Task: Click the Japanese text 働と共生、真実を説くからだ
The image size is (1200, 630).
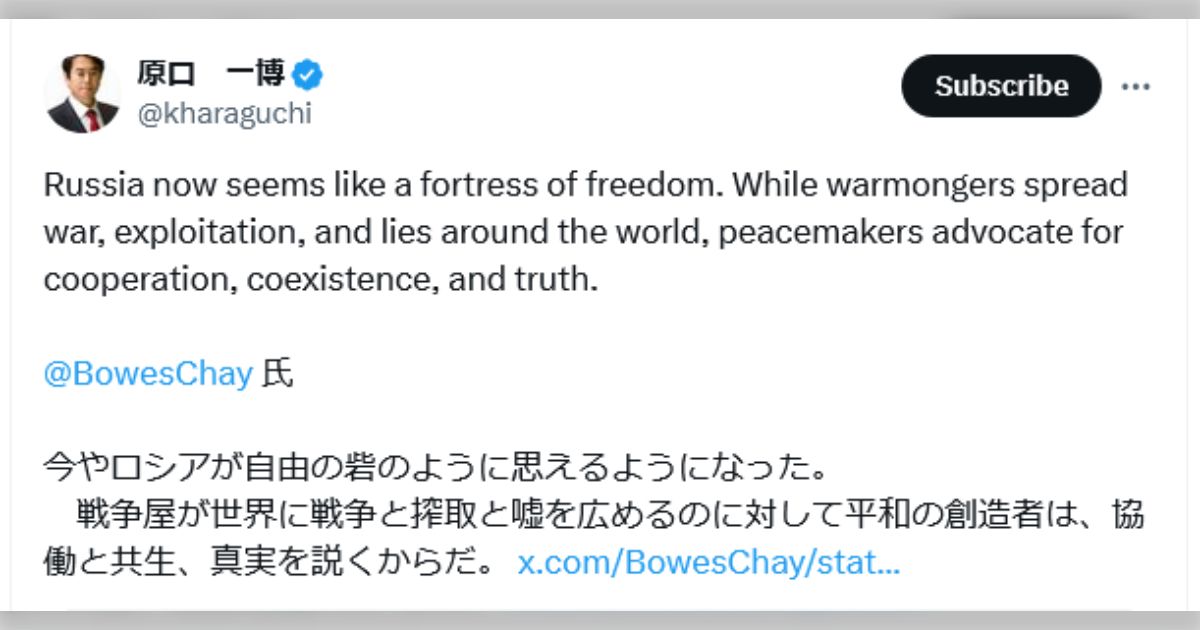Action: 269,563
